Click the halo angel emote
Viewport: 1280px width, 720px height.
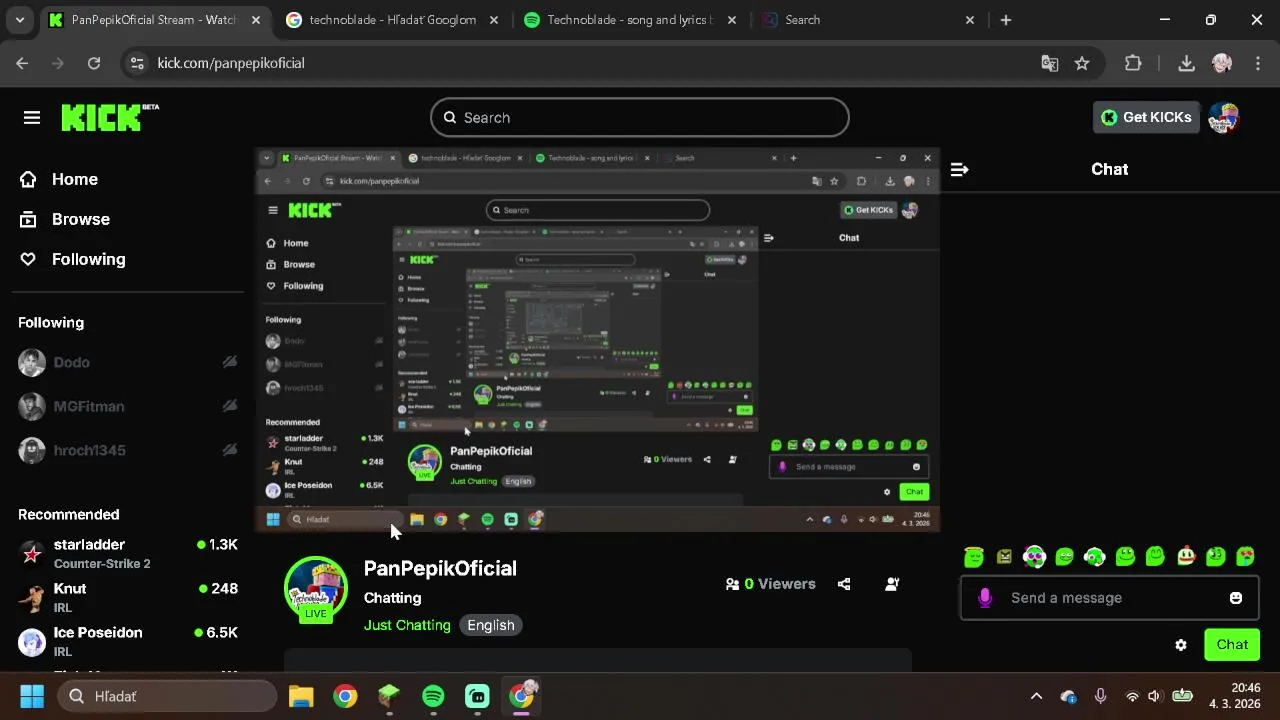click(974, 556)
